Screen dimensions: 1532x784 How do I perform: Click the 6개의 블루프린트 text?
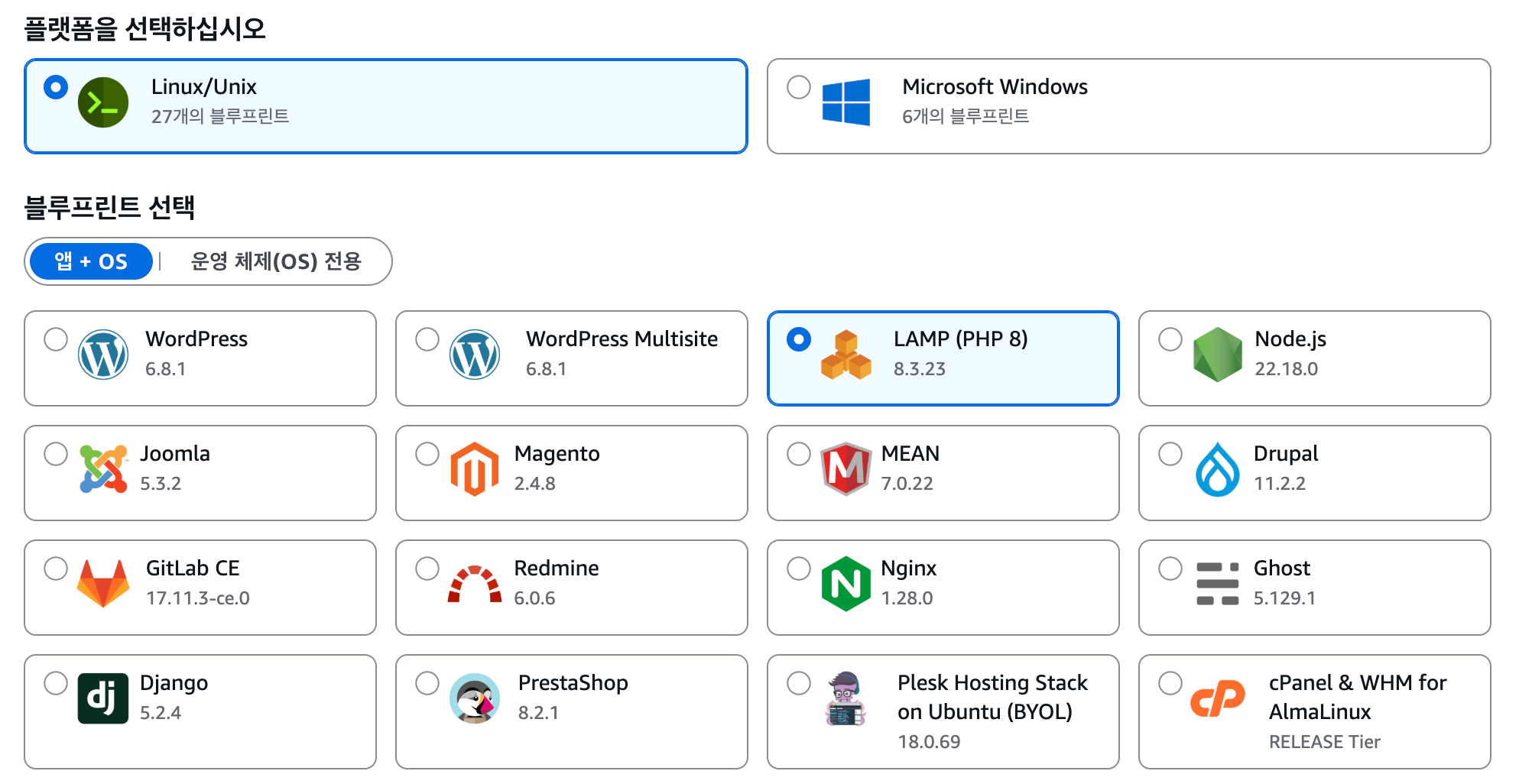966,116
